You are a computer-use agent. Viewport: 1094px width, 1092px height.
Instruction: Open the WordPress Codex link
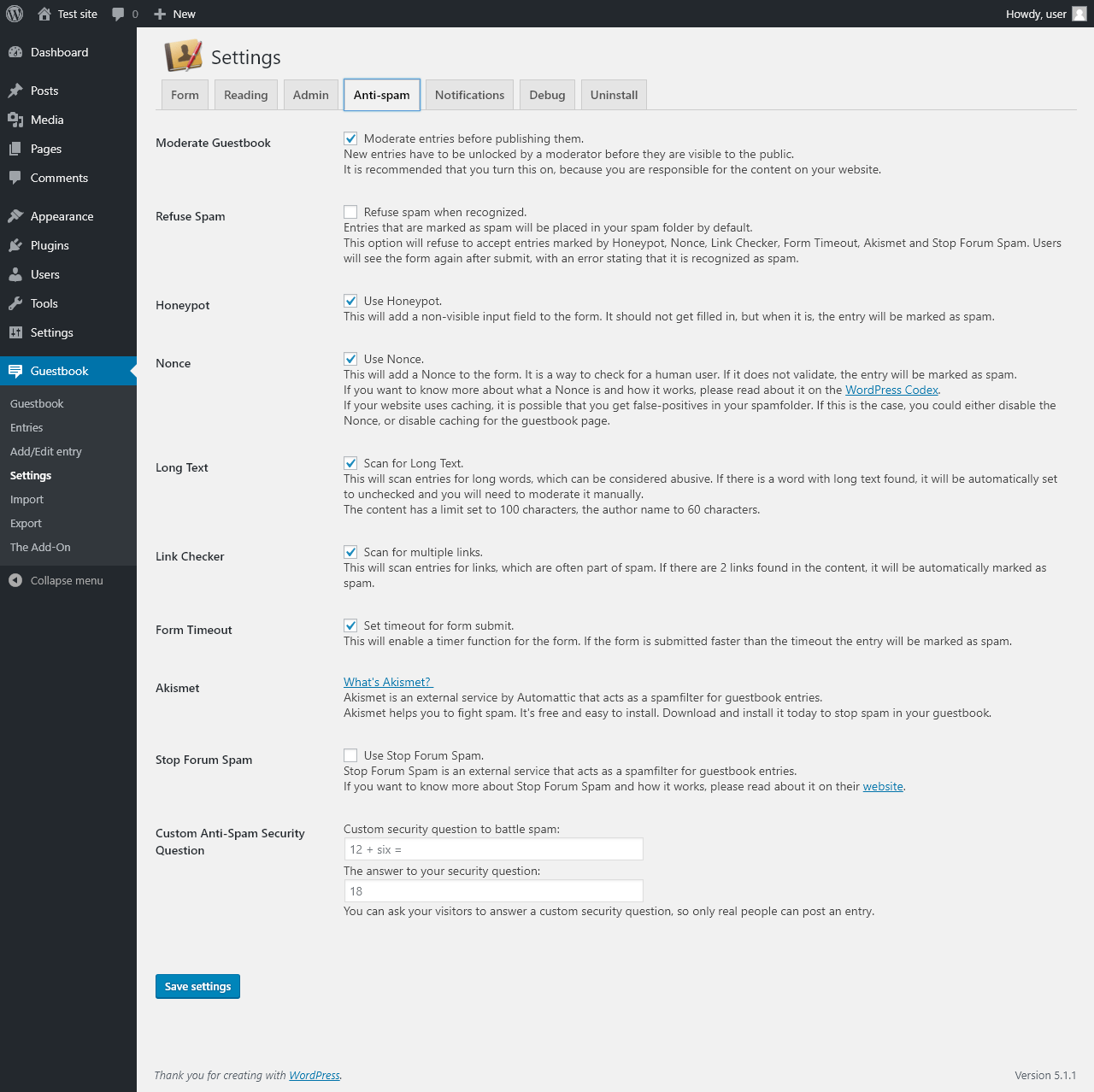point(891,390)
